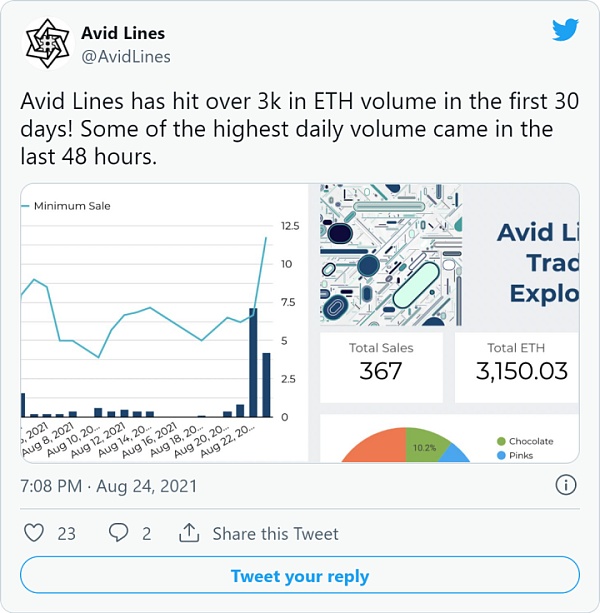Image resolution: width=600 pixels, height=613 pixels.
Task: Click the 23 likes count
Action: (x=66, y=534)
